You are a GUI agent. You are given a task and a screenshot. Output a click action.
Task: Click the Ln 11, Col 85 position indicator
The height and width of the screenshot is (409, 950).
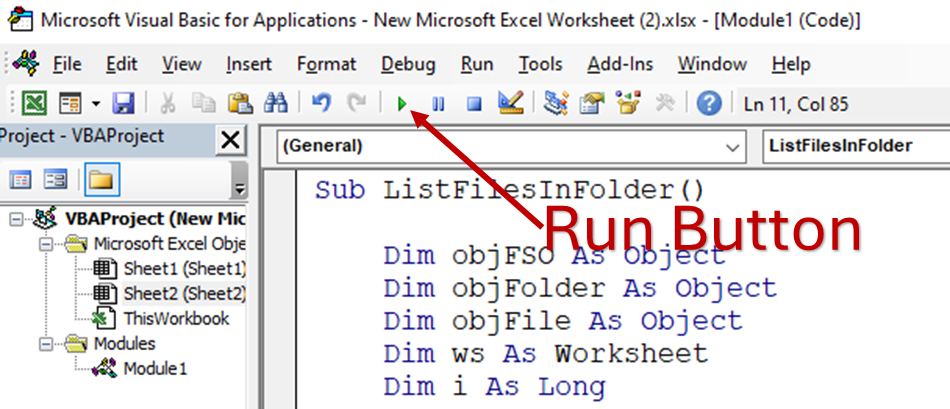coord(796,104)
